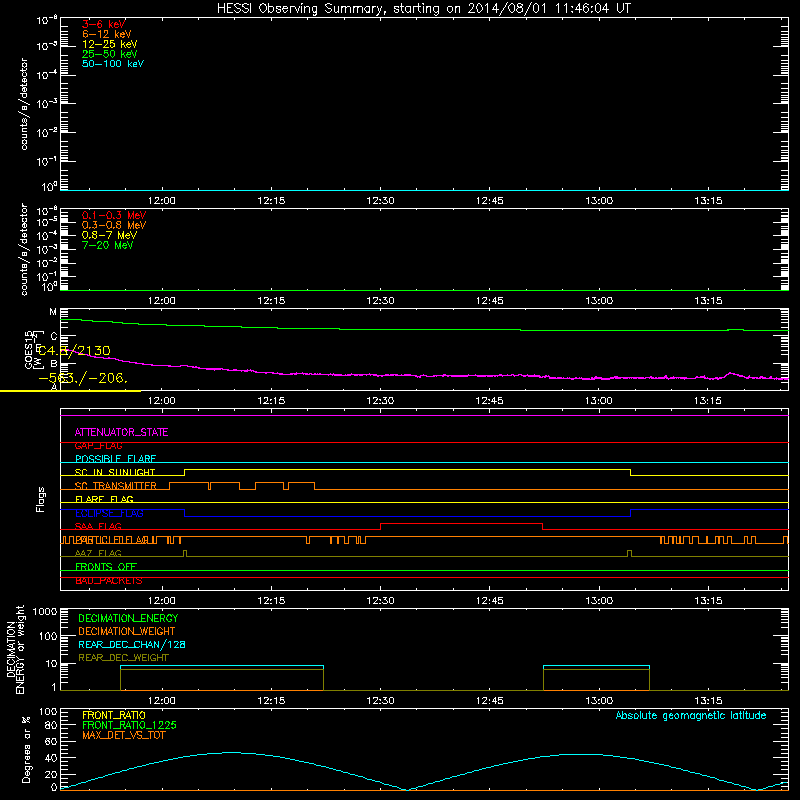This screenshot has height=800, width=800.
Task: Click the 7-20 MeV legend label
Action: tap(107, 245)
